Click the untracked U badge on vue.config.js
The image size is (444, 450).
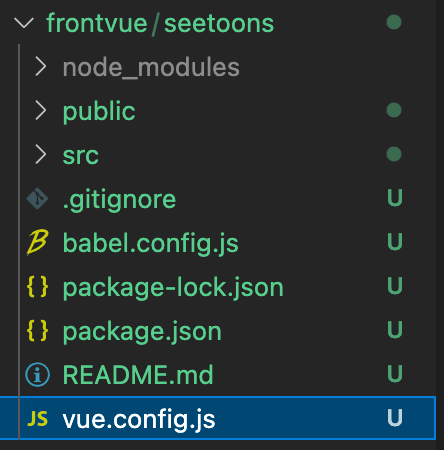395,418
